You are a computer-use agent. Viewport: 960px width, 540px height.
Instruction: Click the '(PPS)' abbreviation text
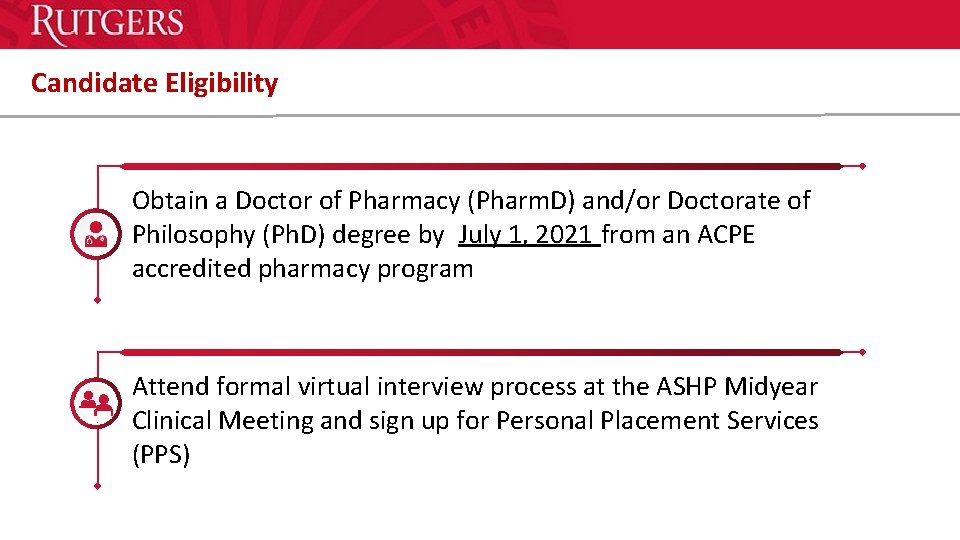pyautogui.click(x=161, y=455)
